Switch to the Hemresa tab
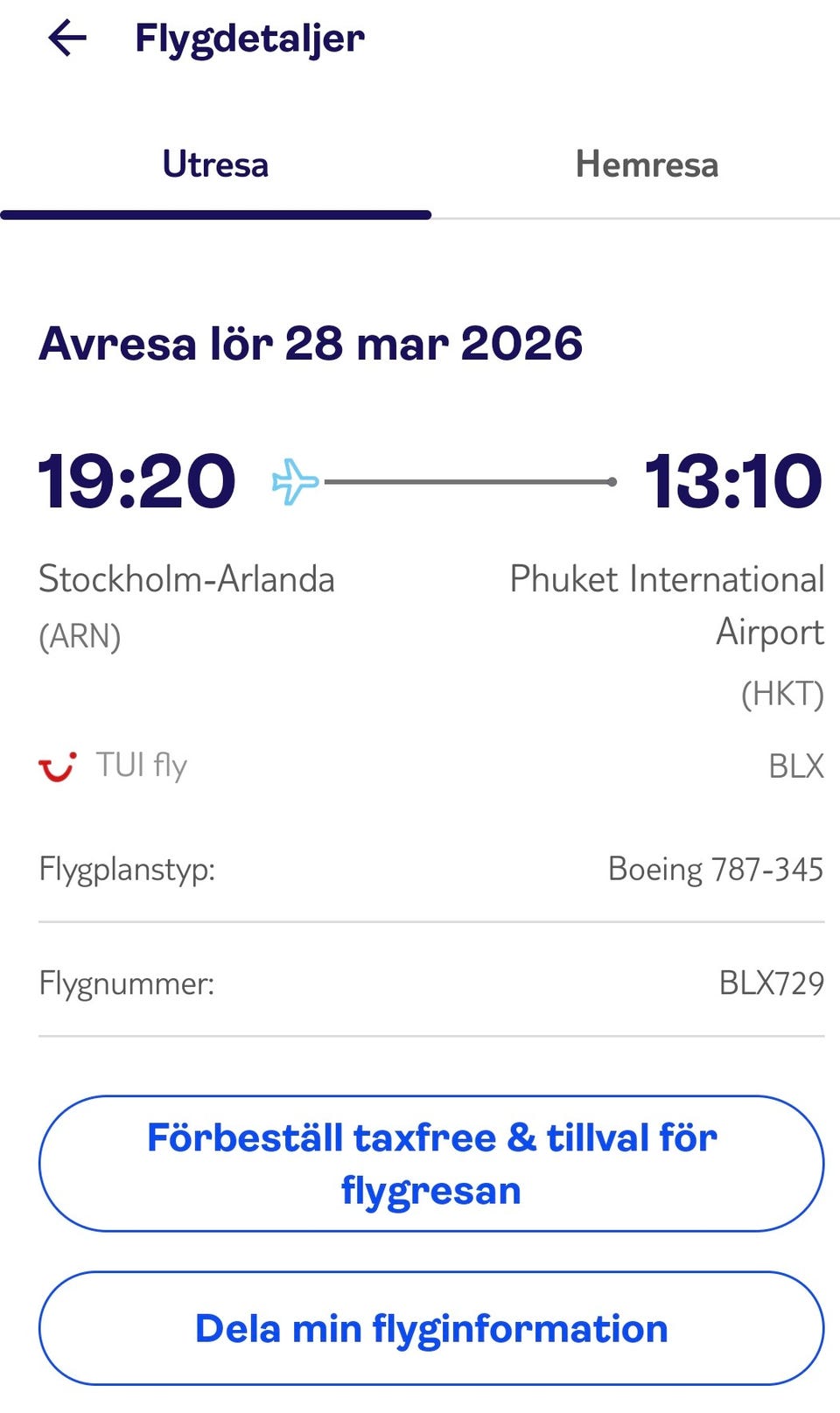840x1413 pixels. pyautogui.click(x=647, y=164)
